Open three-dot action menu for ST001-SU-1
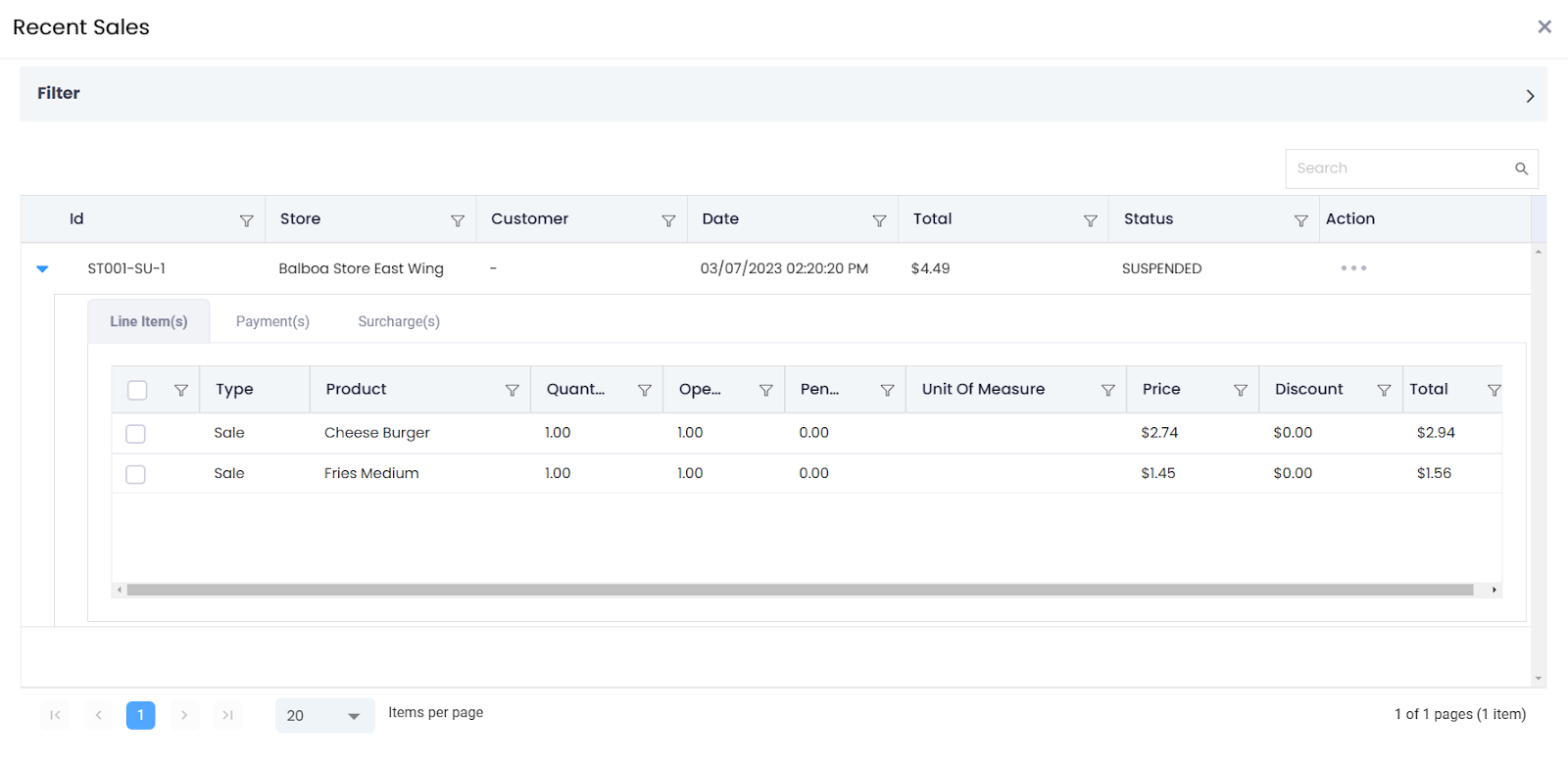Image resolution: width=1568 pixels, height=764 pixels. point(1353,268)
